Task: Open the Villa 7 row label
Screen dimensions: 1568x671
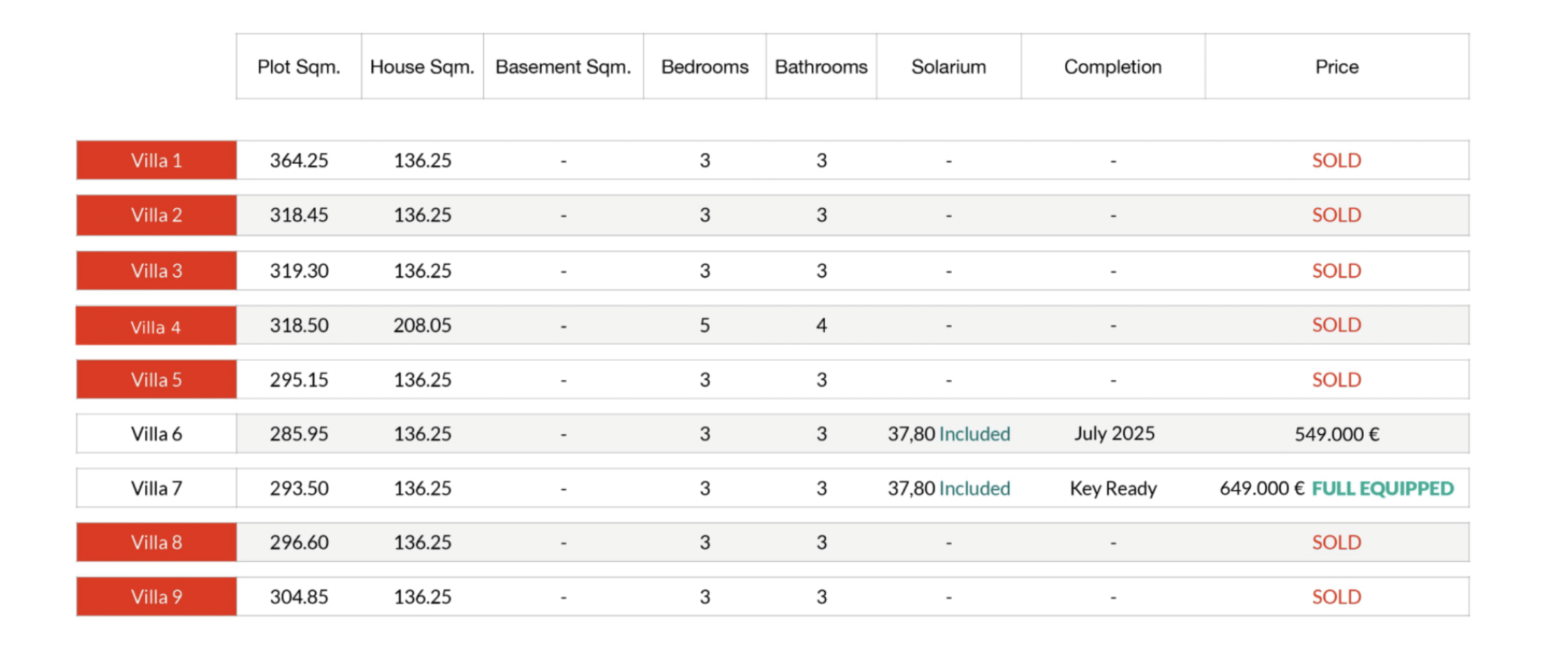Action: pos(157,488)
